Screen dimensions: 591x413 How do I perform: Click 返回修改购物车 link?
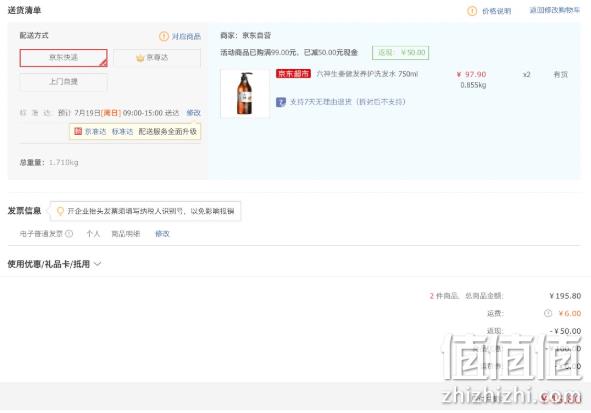tap(554, 10)
